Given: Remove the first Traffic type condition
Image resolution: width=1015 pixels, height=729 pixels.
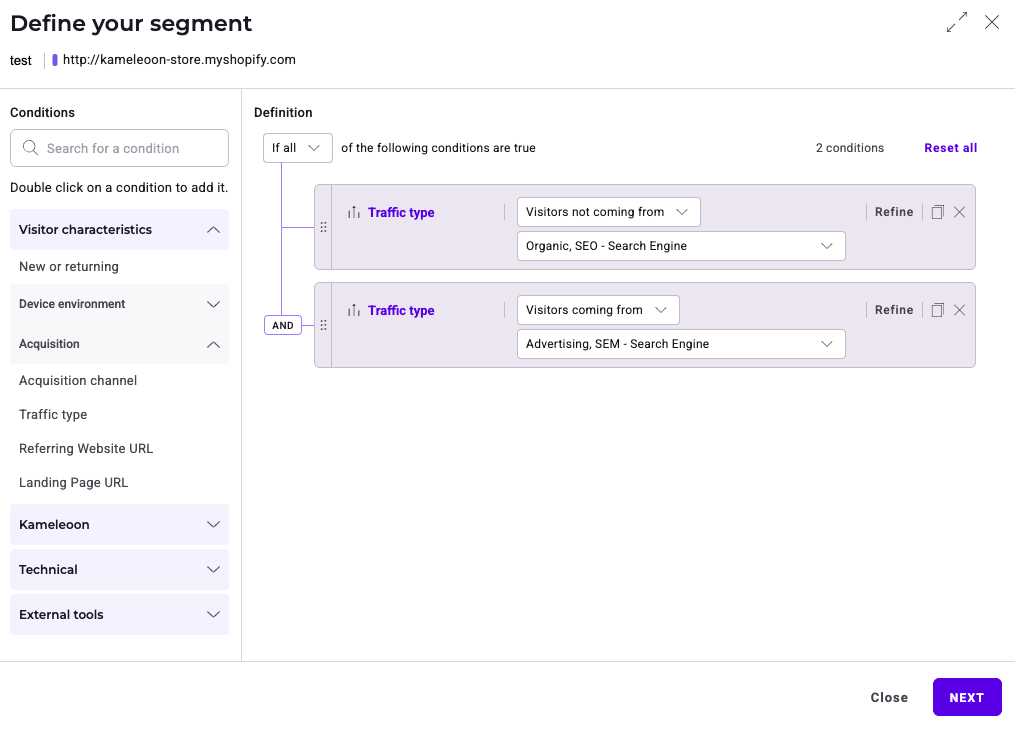Looking at the screenshot, I should (959, 212).
